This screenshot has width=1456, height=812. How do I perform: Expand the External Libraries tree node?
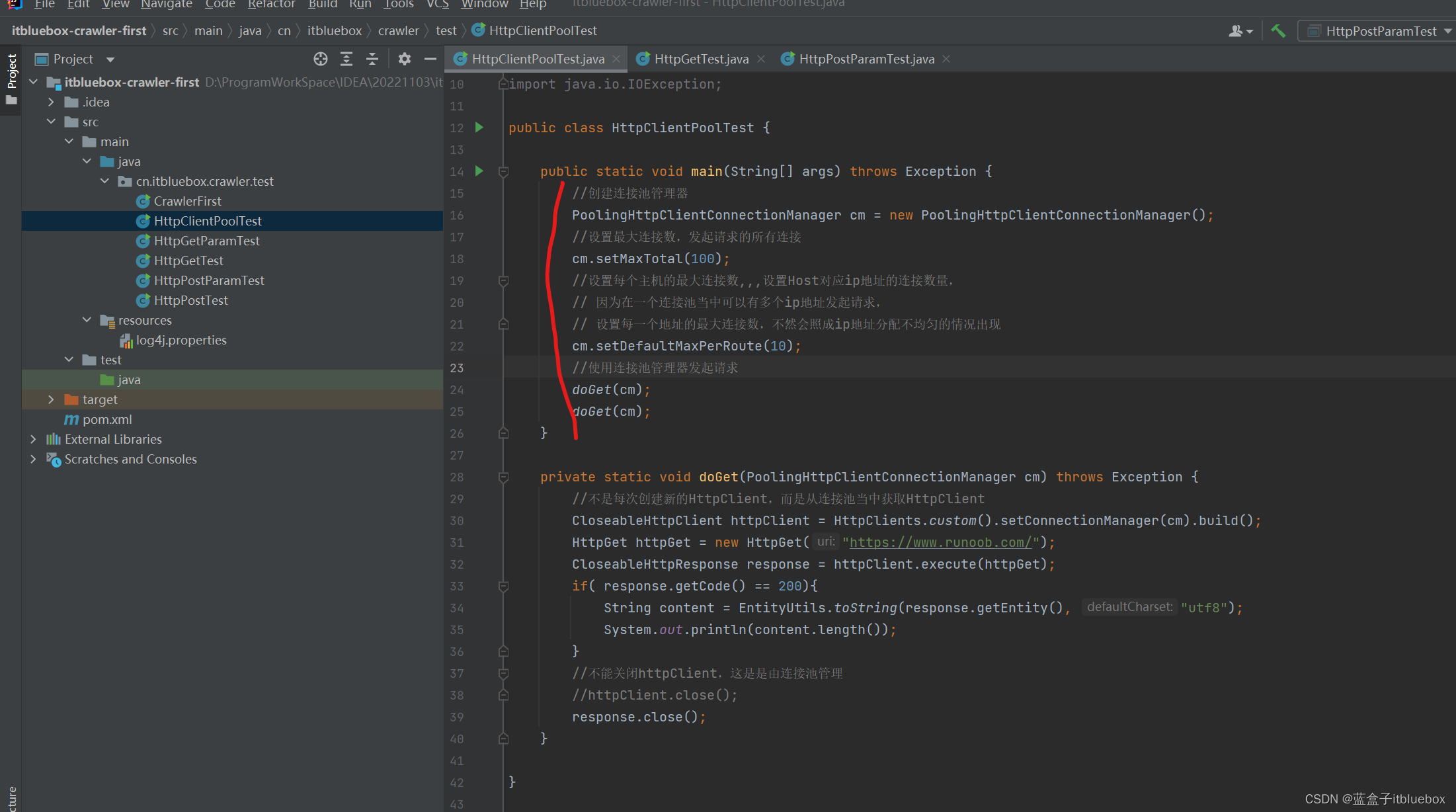33,439
